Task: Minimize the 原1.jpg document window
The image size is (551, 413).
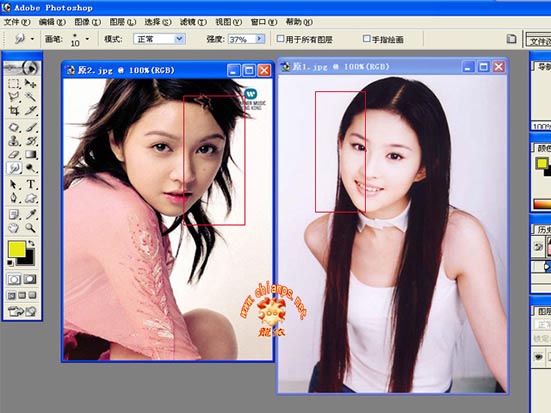Action: [x=468, y=66]
